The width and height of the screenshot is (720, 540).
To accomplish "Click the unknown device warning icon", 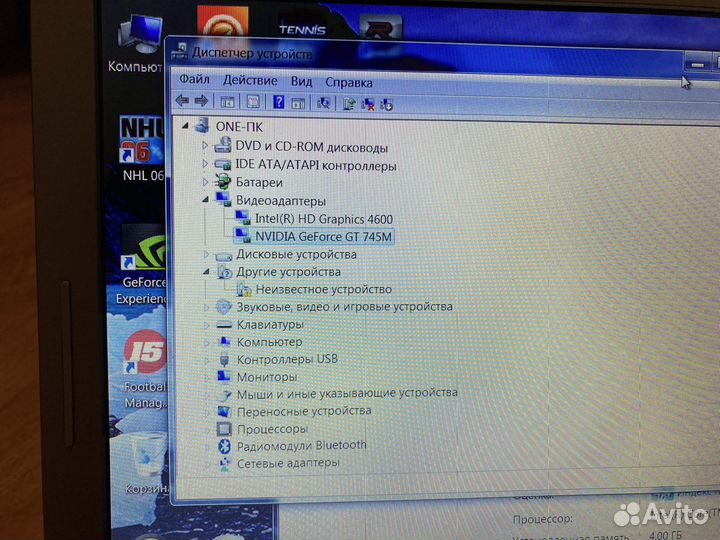I will pyautogui.click(x=244, y=289).
